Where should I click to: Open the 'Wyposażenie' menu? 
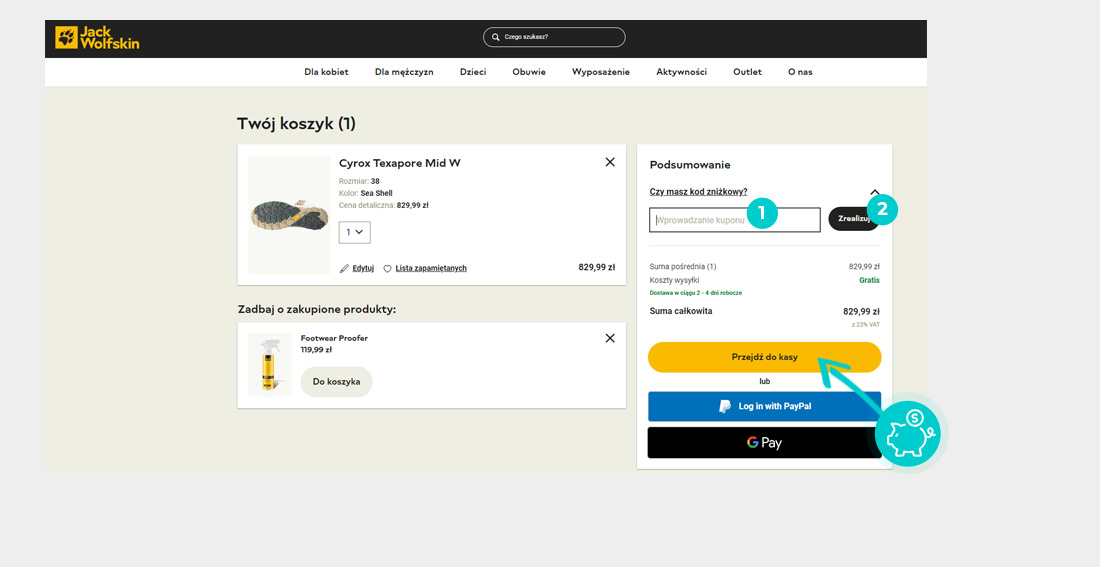(601, 72)
